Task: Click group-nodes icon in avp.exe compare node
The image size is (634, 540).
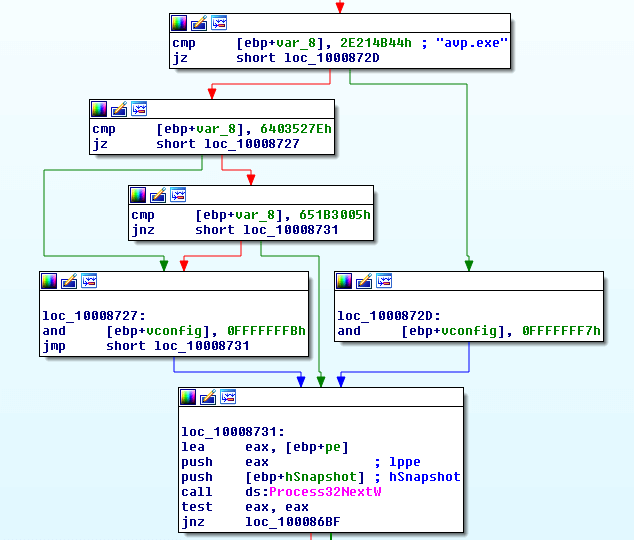Action: point(219,23)
